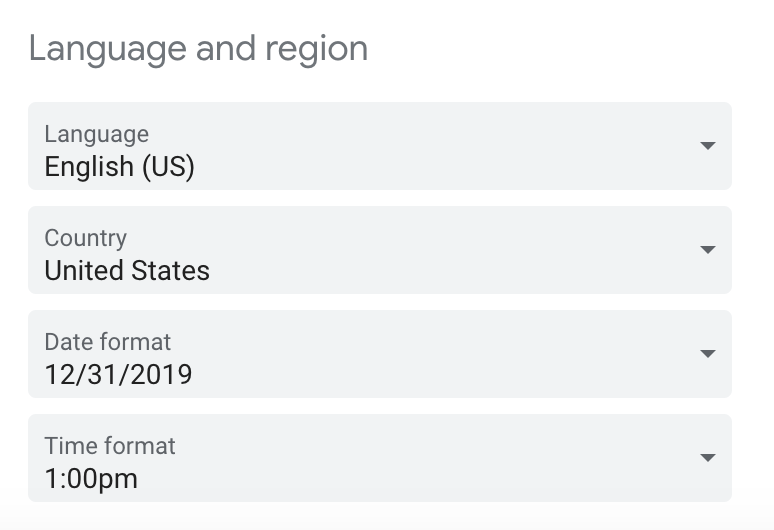The width and height of the screenshot is (774, 530).
Task: Click the arrow beside English (US)
Action: click(x=708, y=146)
